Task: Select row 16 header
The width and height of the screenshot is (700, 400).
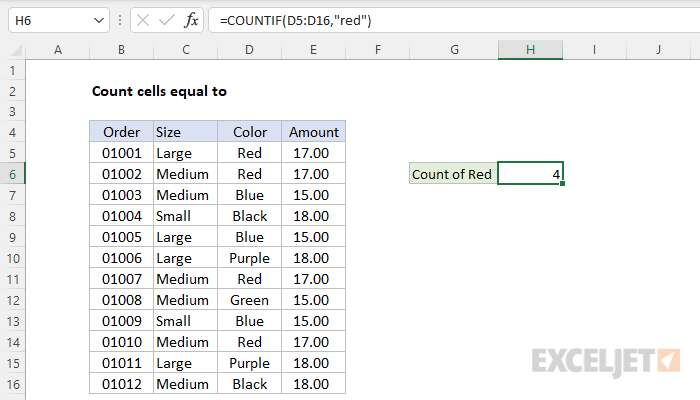Action: (12, 384)
